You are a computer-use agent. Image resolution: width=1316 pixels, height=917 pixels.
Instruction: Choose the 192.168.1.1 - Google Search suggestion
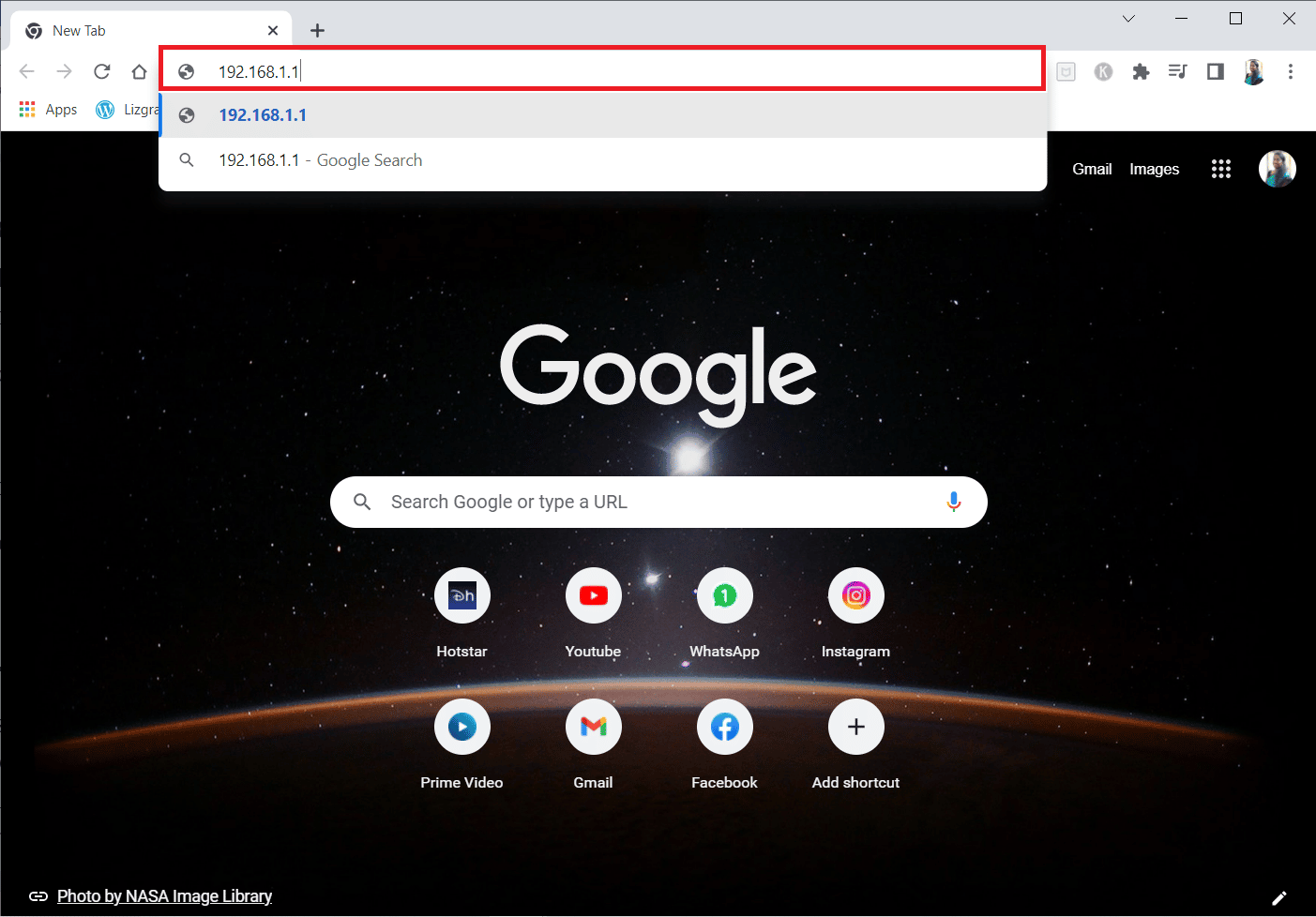tap(603, 160)
